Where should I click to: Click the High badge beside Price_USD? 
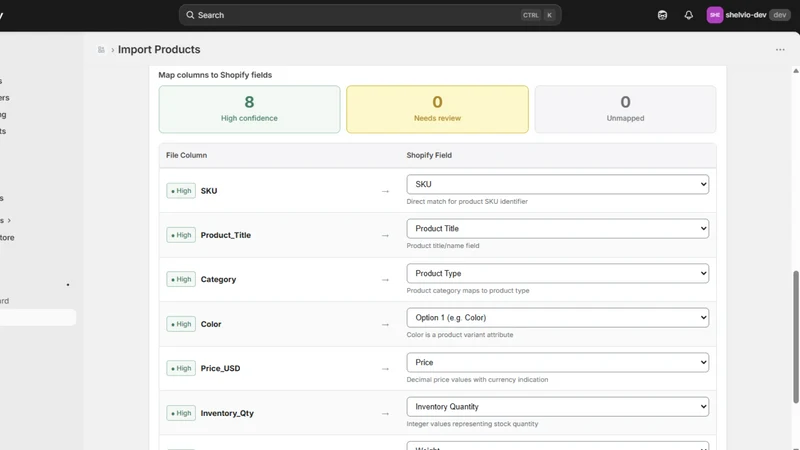[x=181, y=368]
